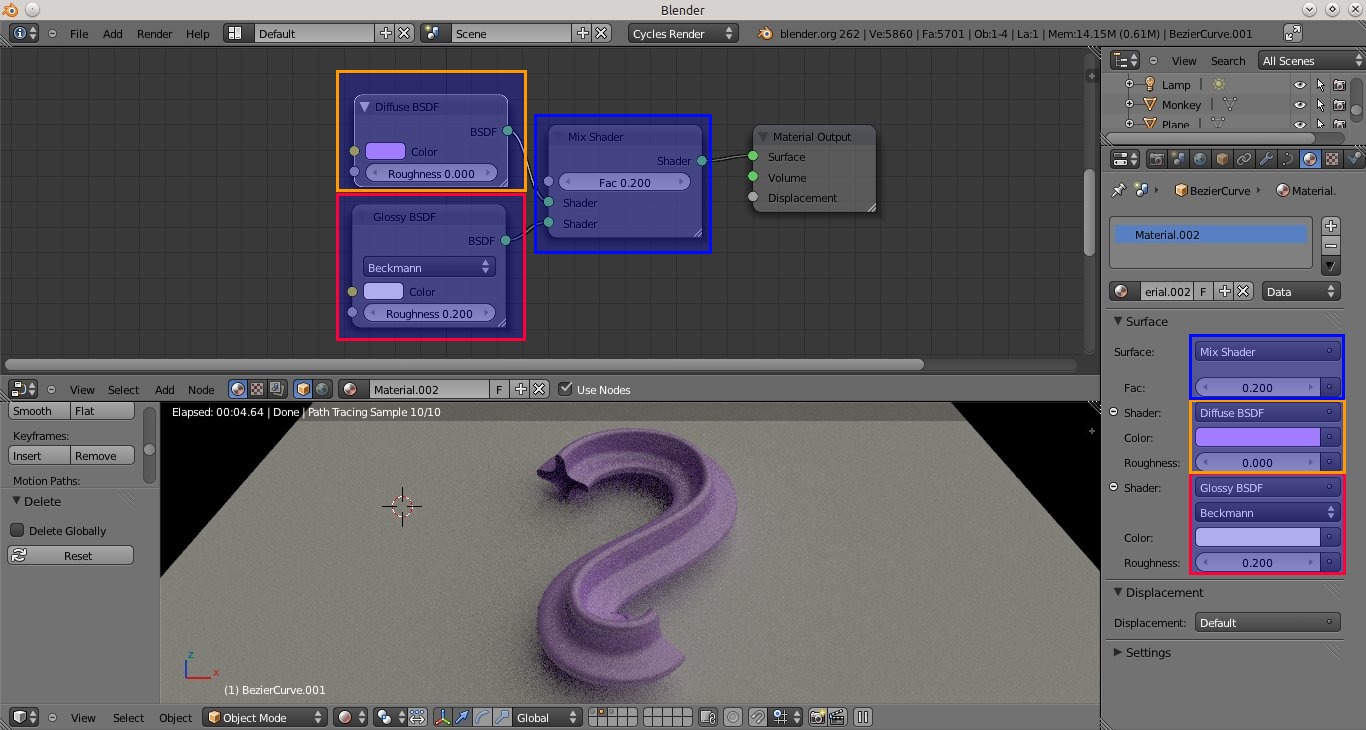Screen dimensions: 1366x730
Task: Click the Reset button in the Delete panel
Action: pyautogui.click(x=71, y=555)
